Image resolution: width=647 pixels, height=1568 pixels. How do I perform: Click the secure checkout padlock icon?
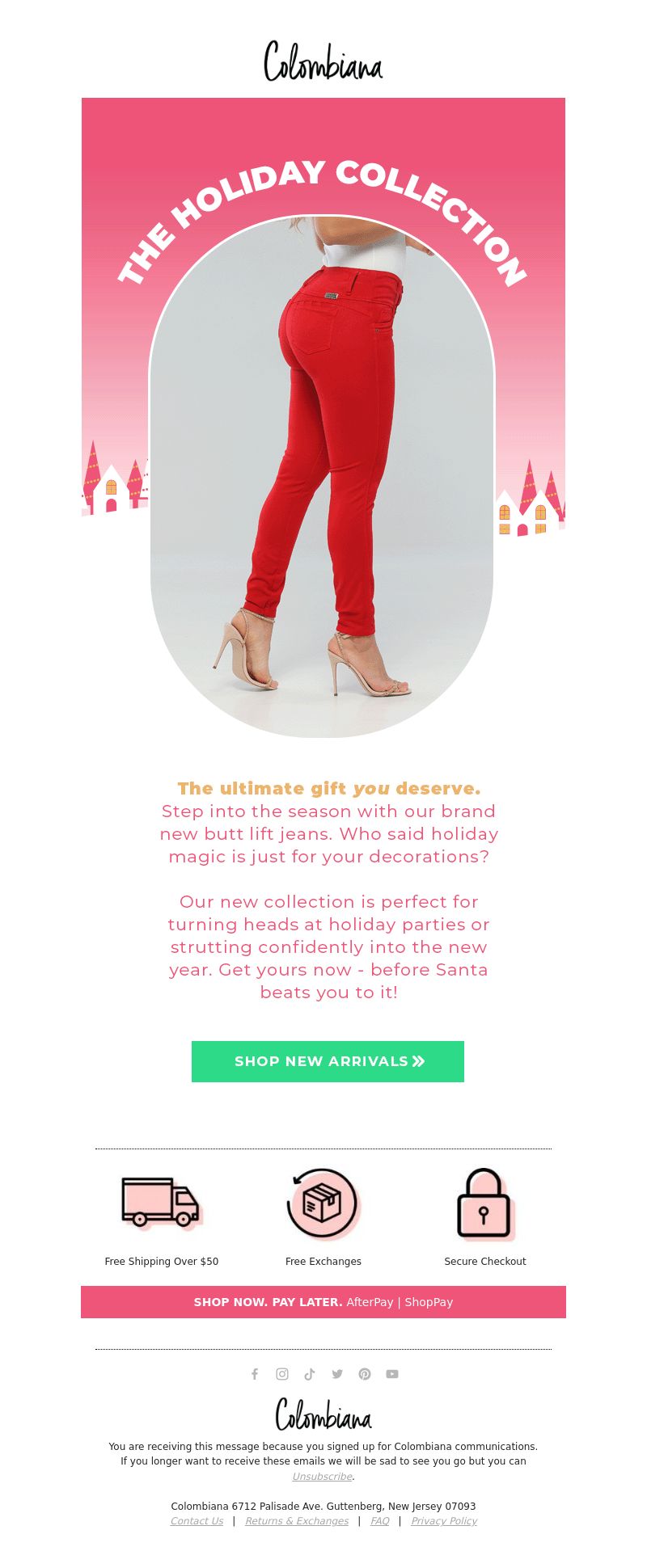[485, 1204]
